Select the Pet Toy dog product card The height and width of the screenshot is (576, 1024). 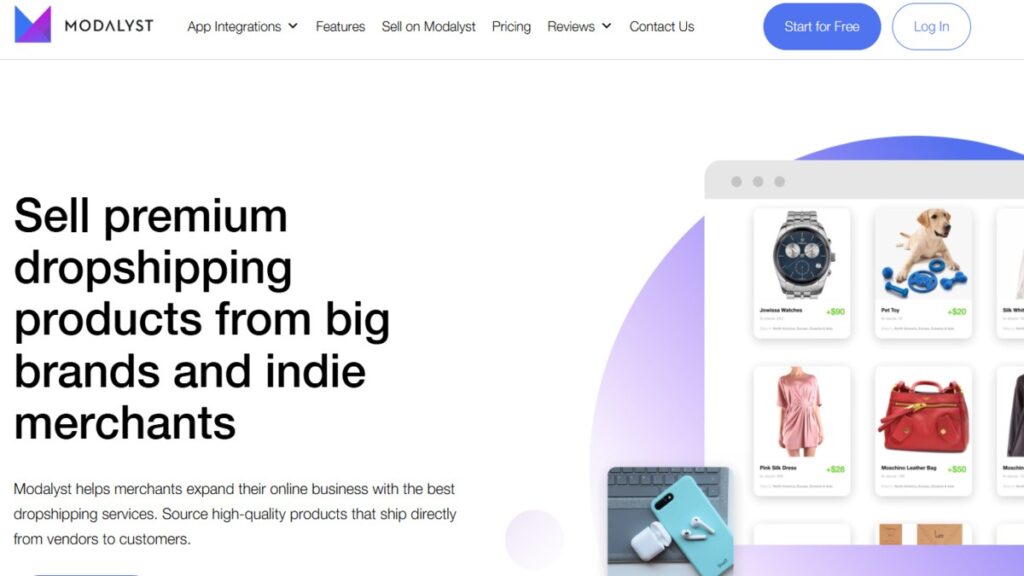point(923,273)
